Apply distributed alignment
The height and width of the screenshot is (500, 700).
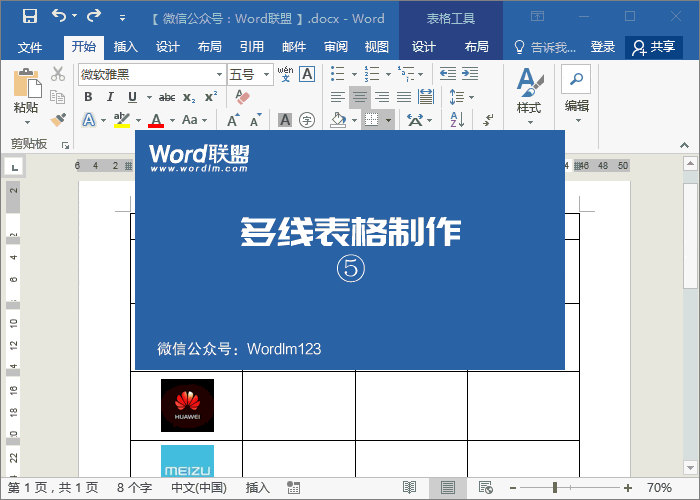(426, 97)
